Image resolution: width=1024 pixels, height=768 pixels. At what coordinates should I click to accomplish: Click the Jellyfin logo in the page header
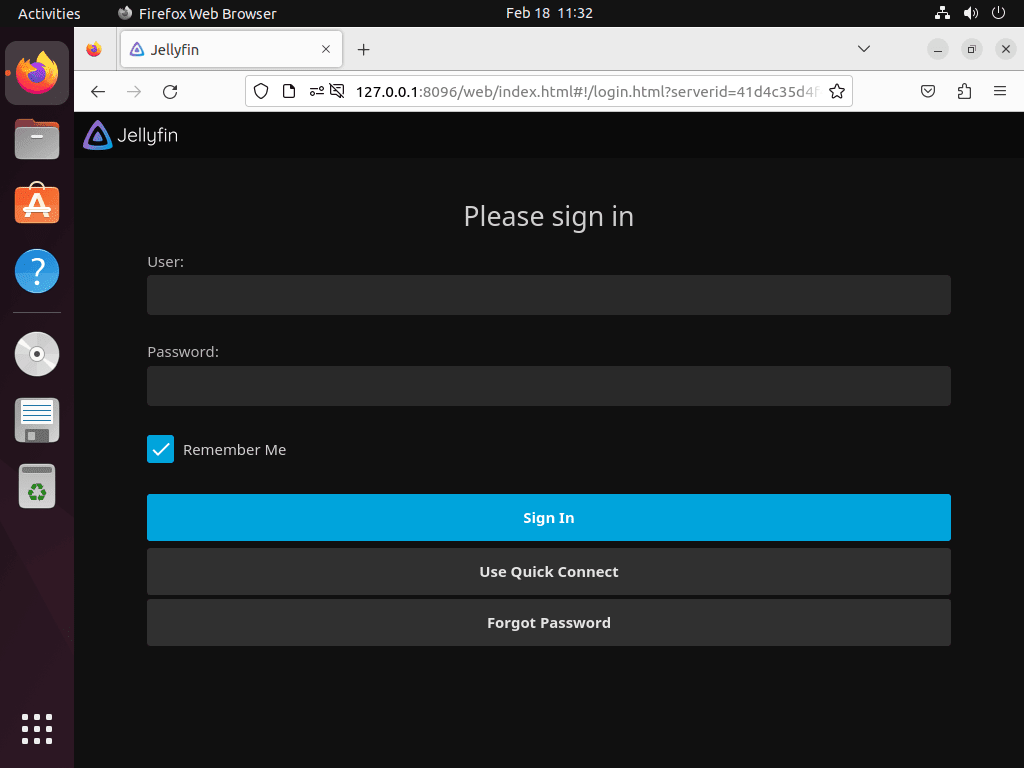point(130,134)
